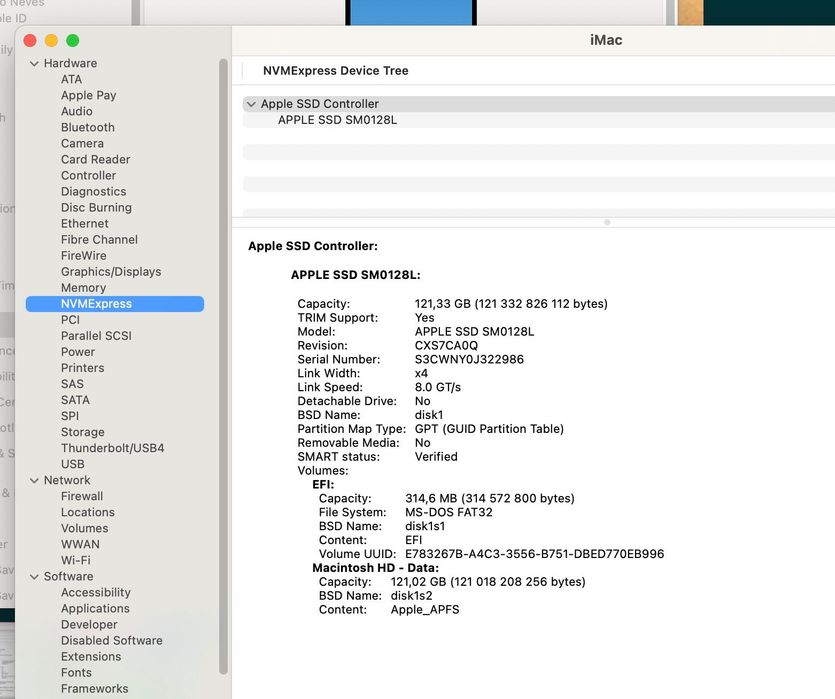Viewport: 835px width, 699px height.
Task: Open Card Reader section
Action: coord(95,159)
